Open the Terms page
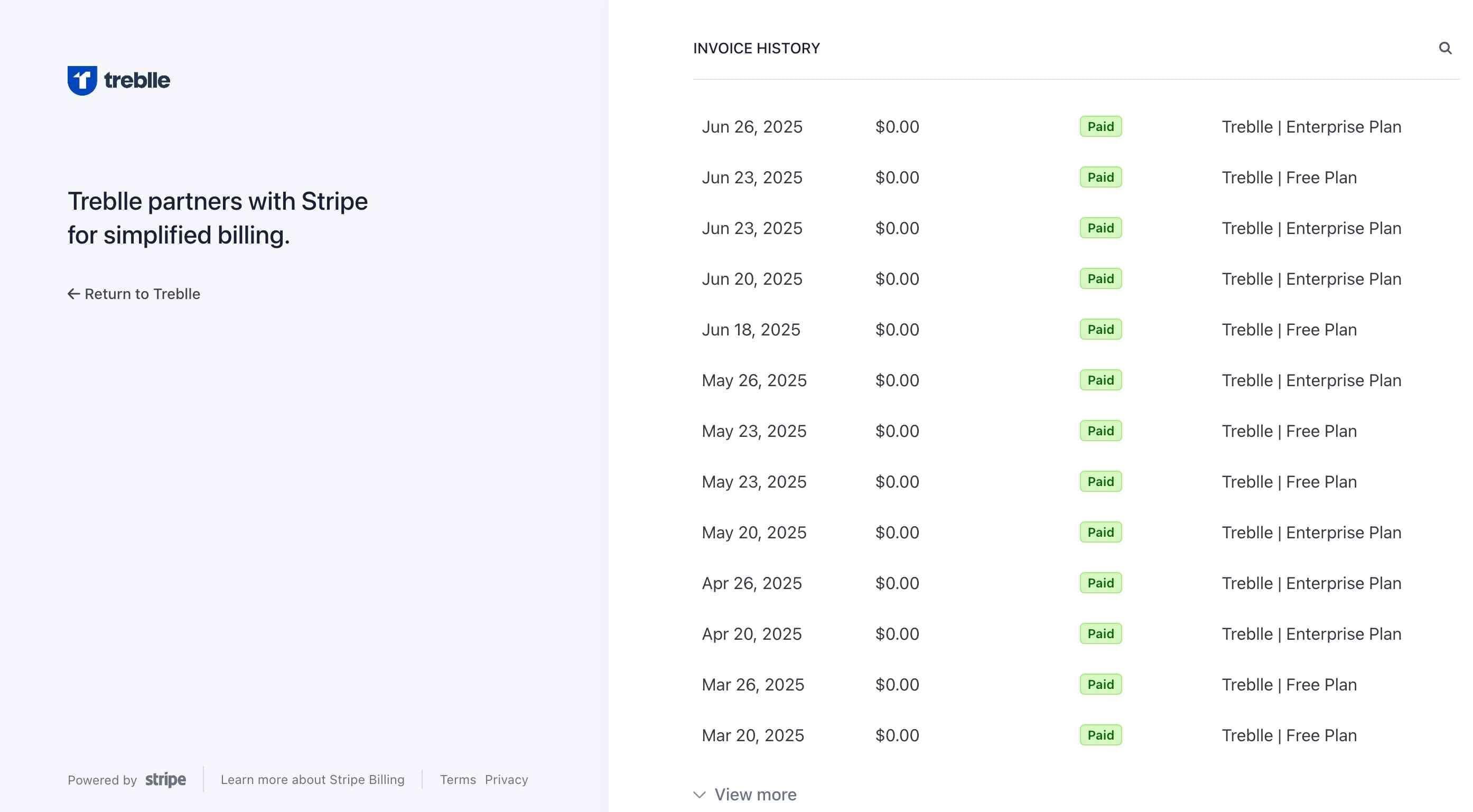The width and height of the screenshot is (1473, 812). (x=458, y=779)
